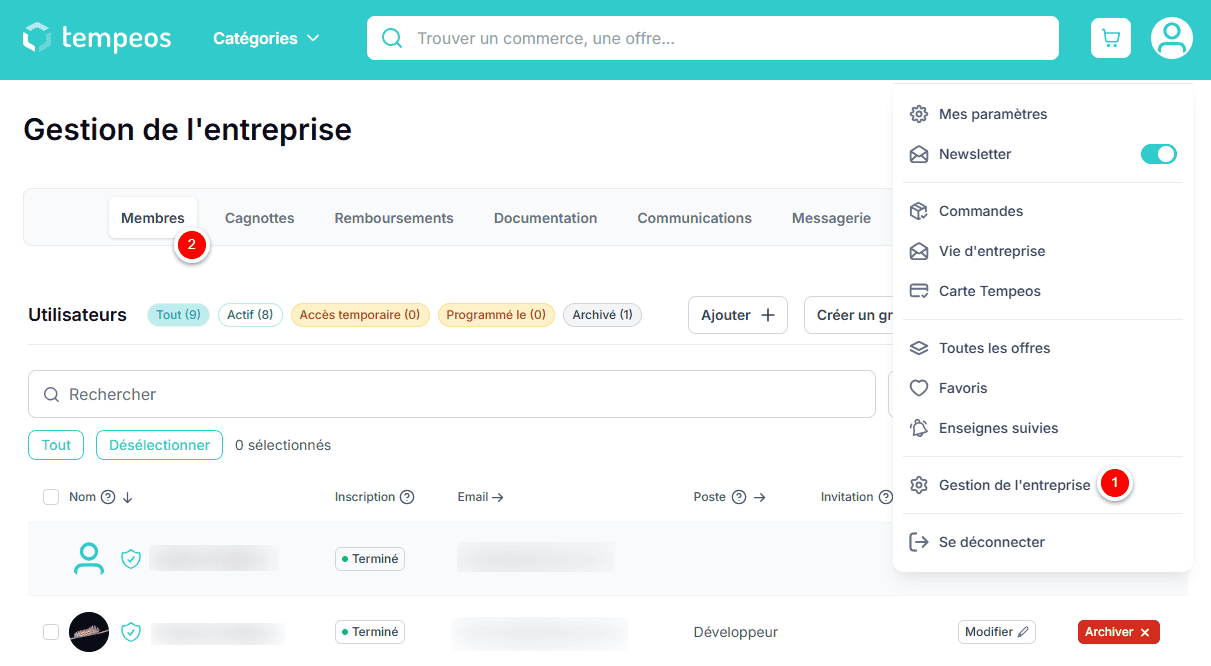The width and height of the screenshot is (1211, 666).
Task: Click the help icon next to Poste
Action: [739, 497]
